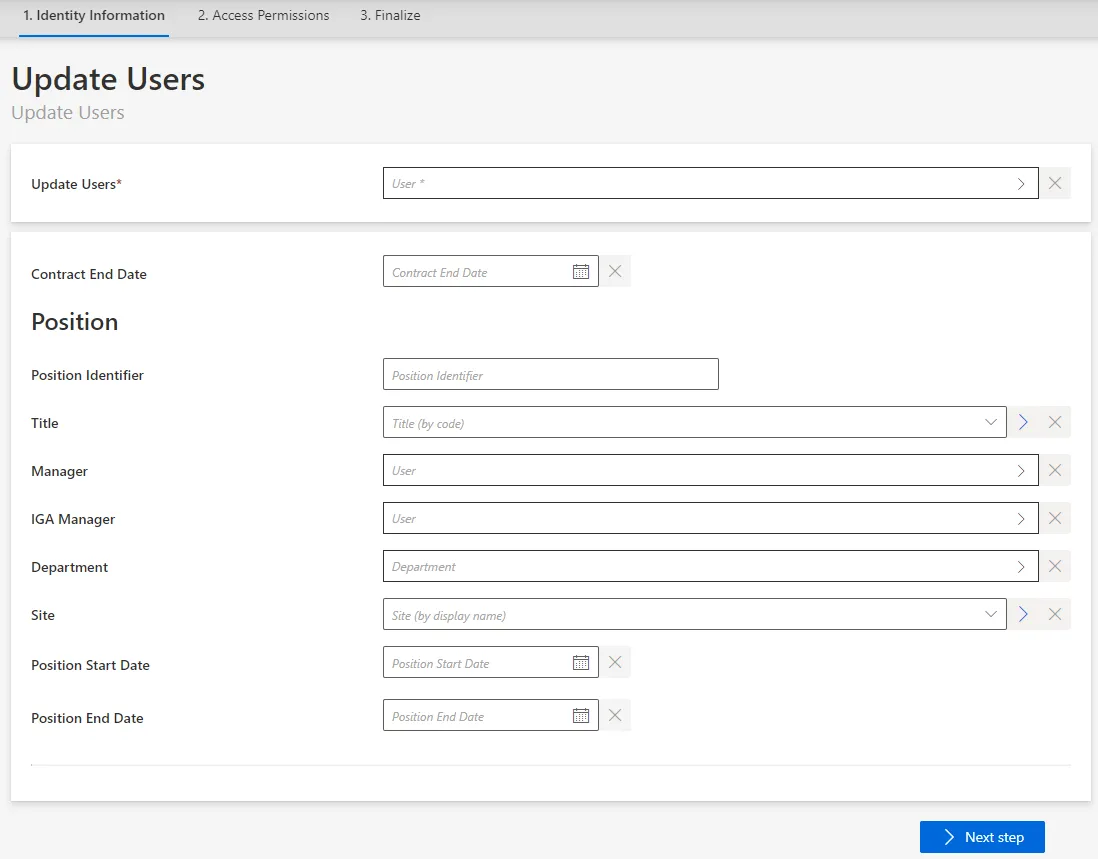Image resolution: width=1098 pixels, height=859 pixels.
Task: Open Title picker with blue chevron
Action: [1023, 422]
